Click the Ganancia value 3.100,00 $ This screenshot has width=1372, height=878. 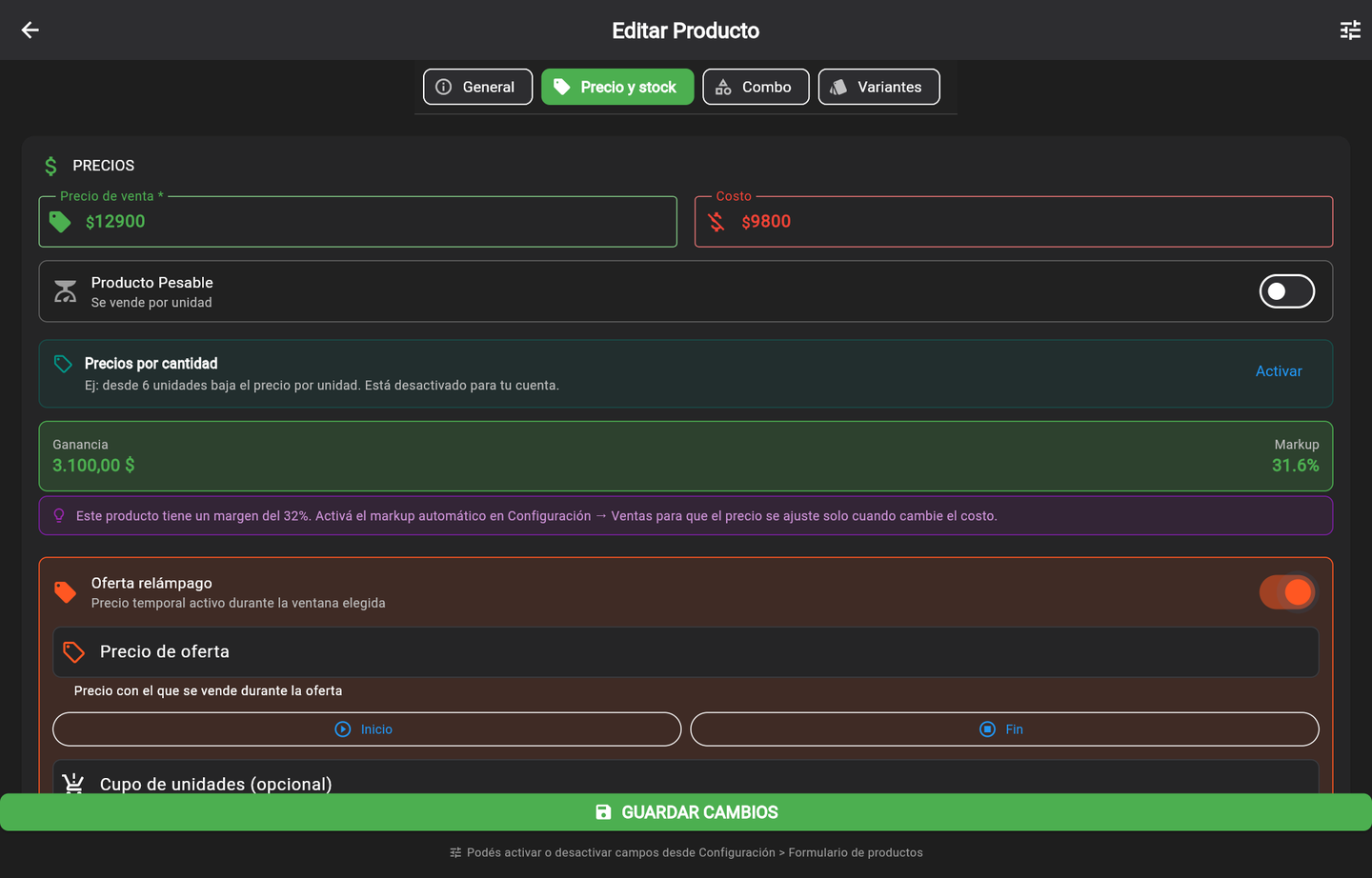93,466
